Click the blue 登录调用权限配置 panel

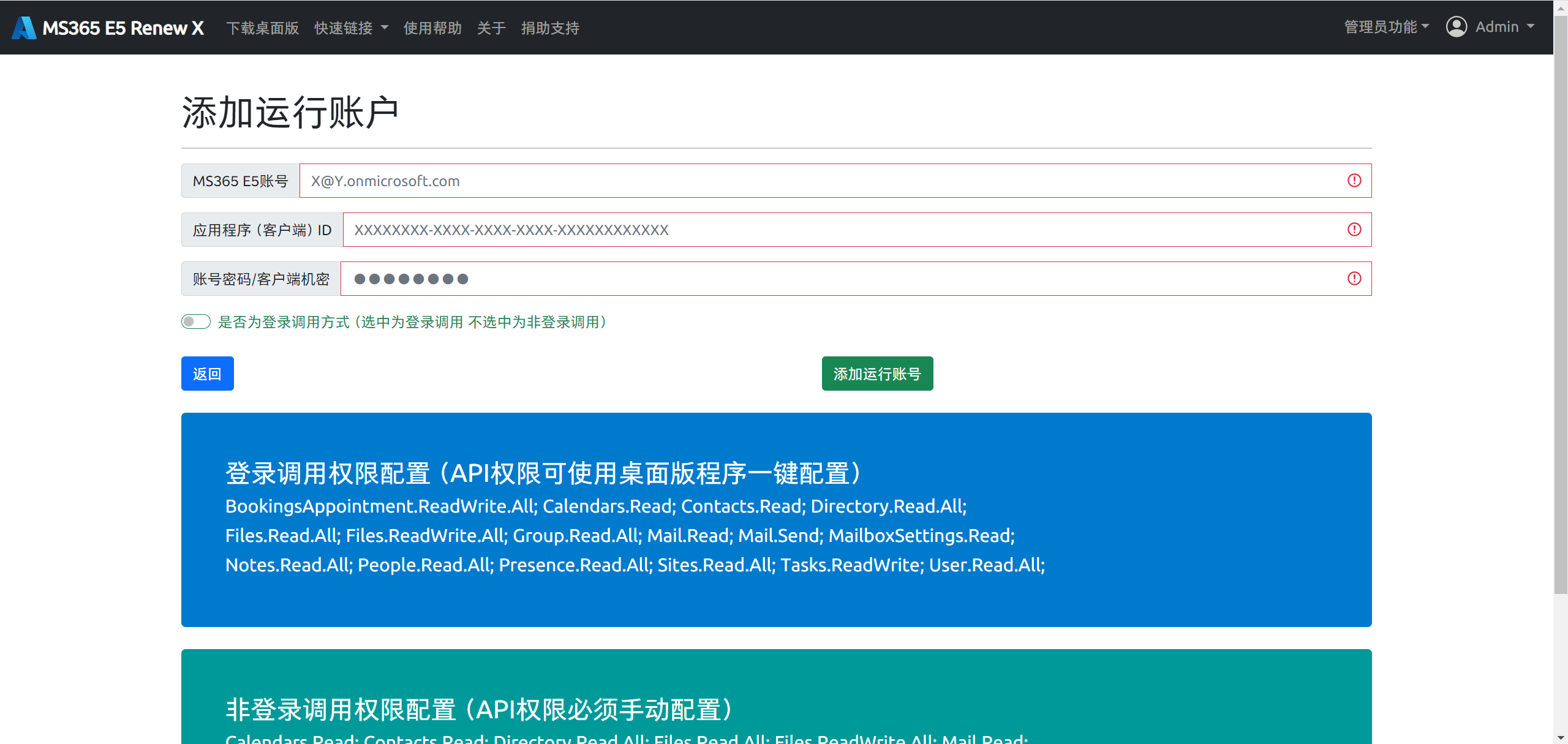pos(777,520)
